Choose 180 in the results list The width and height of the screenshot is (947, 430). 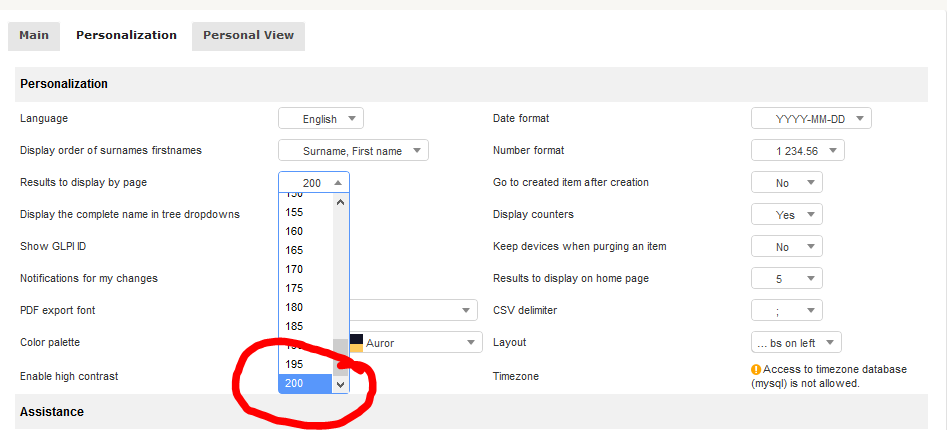306,307
